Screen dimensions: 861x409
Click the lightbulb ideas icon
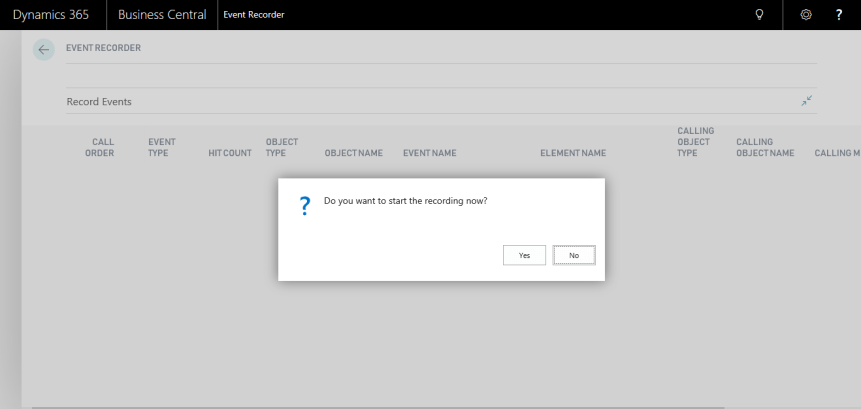tap(760, 14)
